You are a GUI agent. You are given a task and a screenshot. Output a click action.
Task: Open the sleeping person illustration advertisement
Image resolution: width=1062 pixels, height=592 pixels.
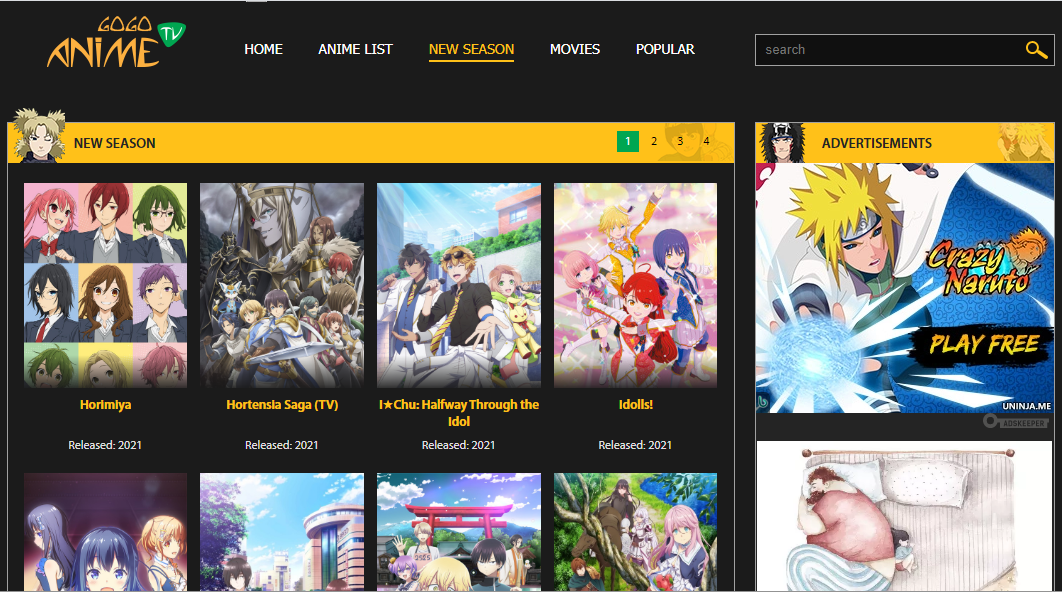point(905,516)
